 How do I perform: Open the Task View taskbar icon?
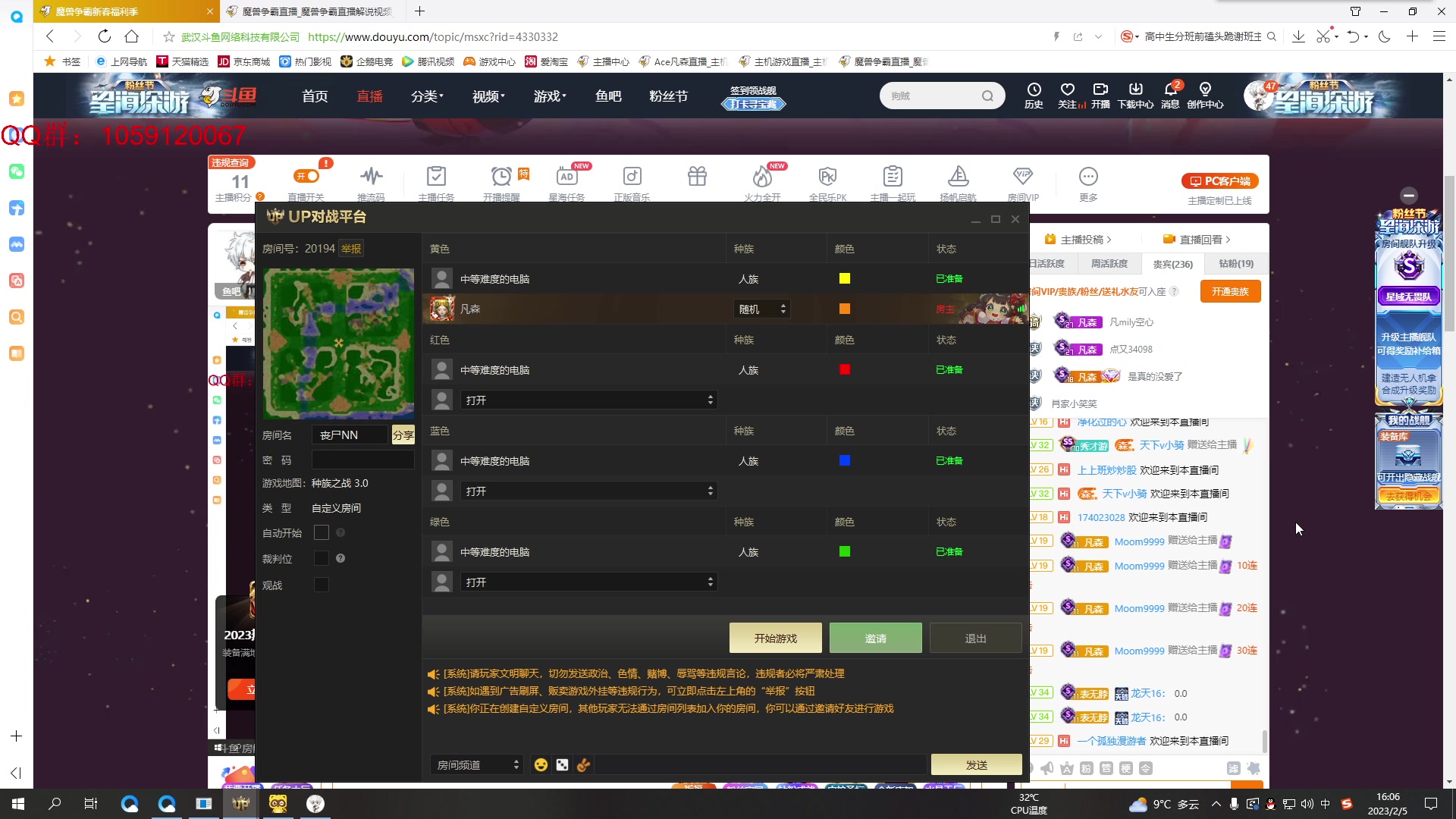pyautogui.click(x=91, y=804)
